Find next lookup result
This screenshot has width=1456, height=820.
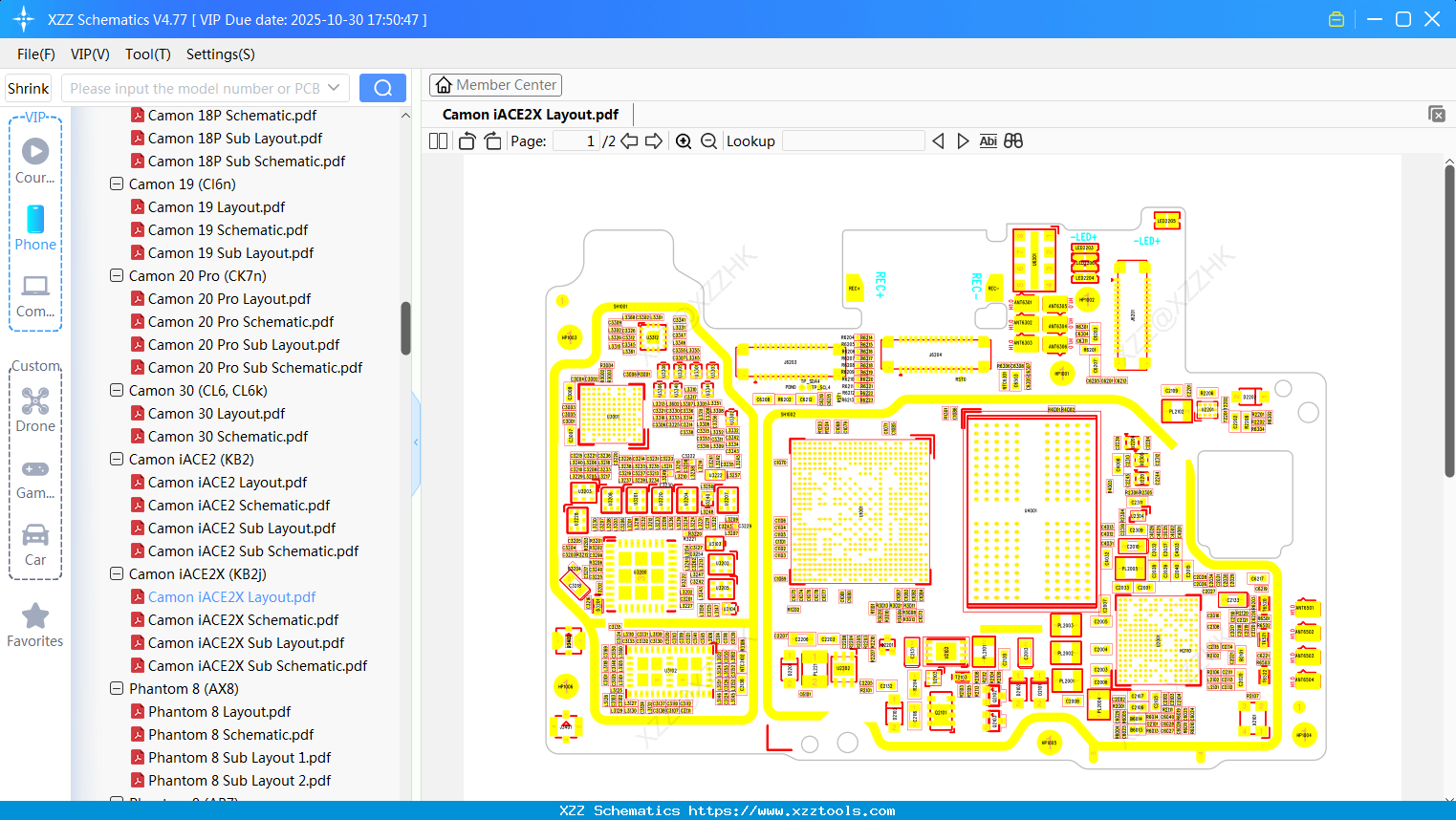[963, 141]
